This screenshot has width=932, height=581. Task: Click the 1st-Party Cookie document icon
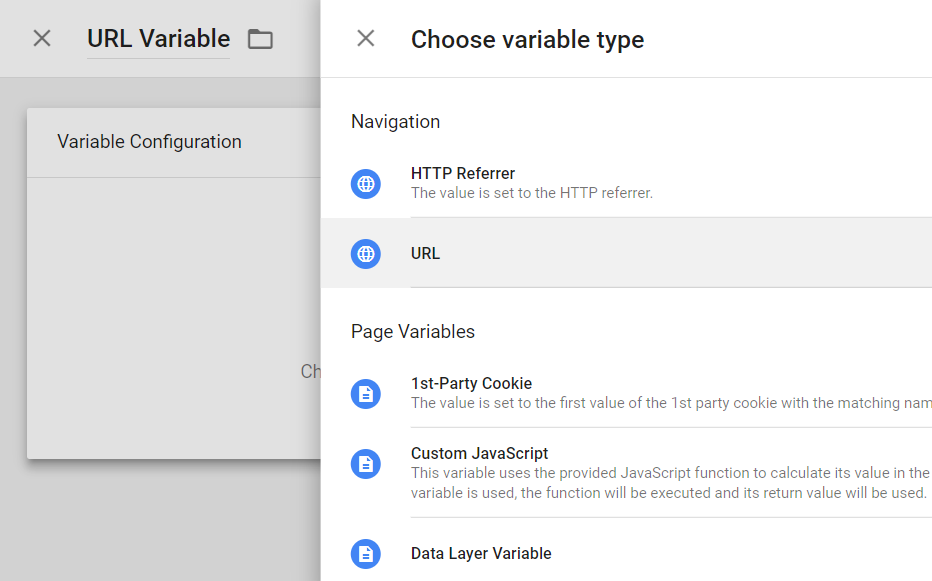coord(366,393)
